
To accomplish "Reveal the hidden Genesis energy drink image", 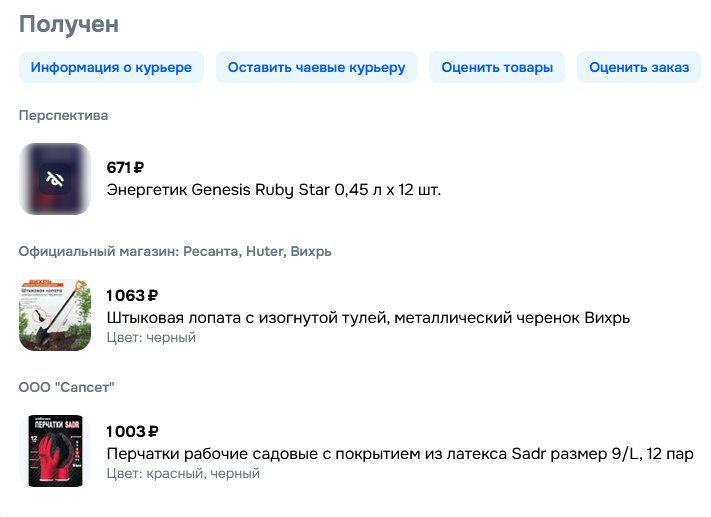I will point(55,179).
